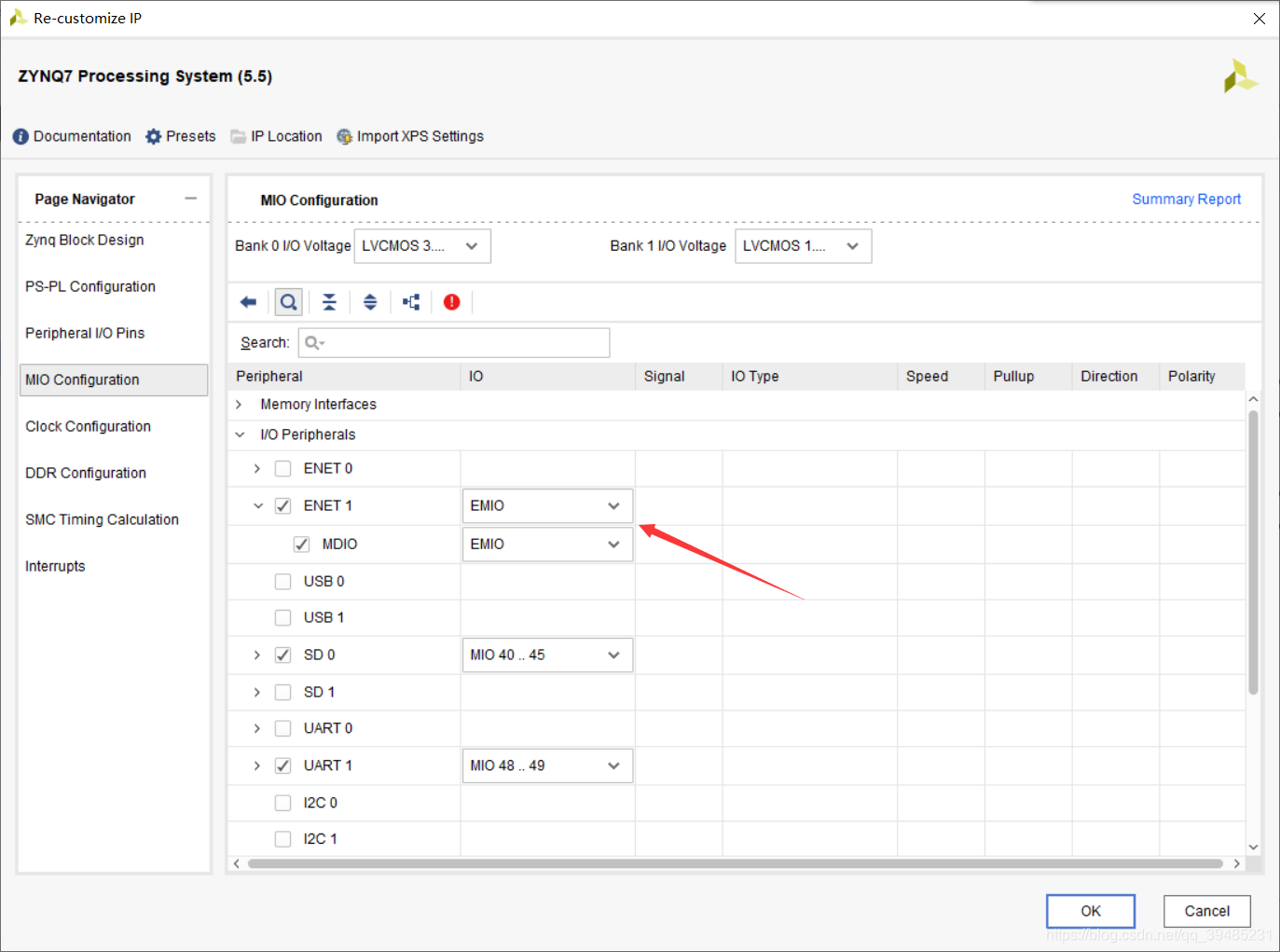
Task: Click the vertical scrollbar in the peripheral table
Action: [1254, 552]
